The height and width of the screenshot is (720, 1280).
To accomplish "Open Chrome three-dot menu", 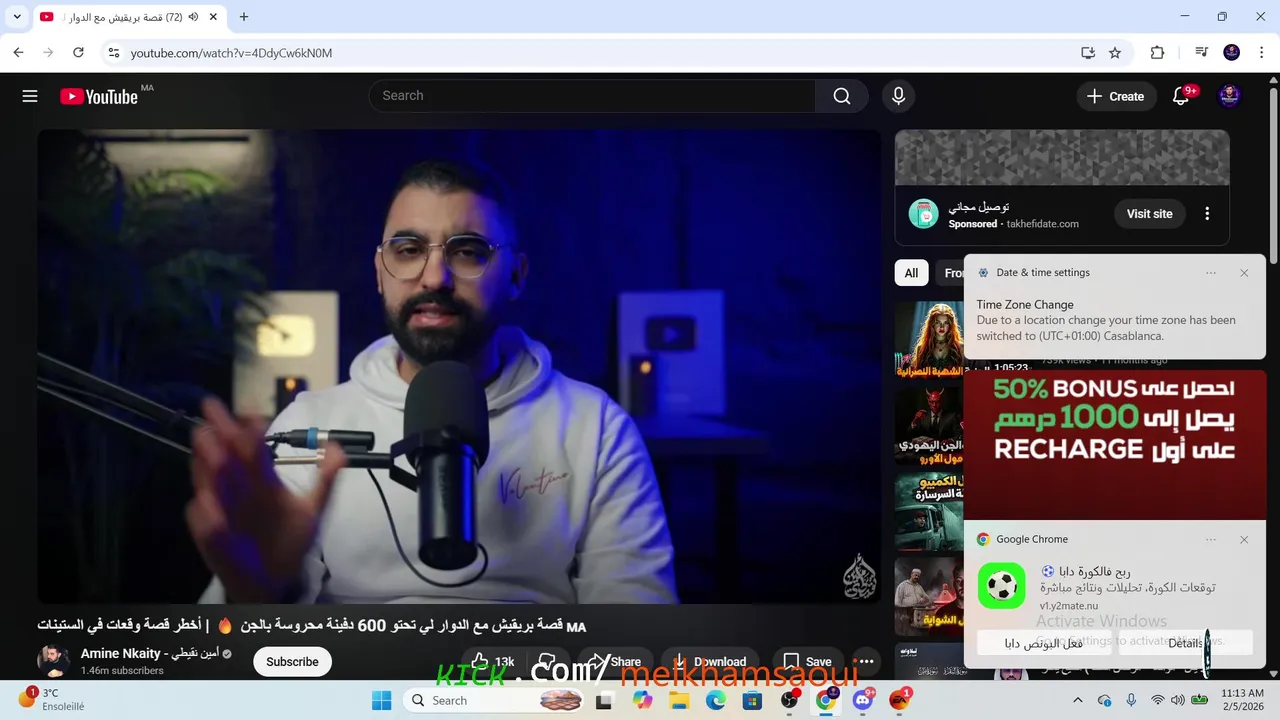I will click(x=1261, y=53).
